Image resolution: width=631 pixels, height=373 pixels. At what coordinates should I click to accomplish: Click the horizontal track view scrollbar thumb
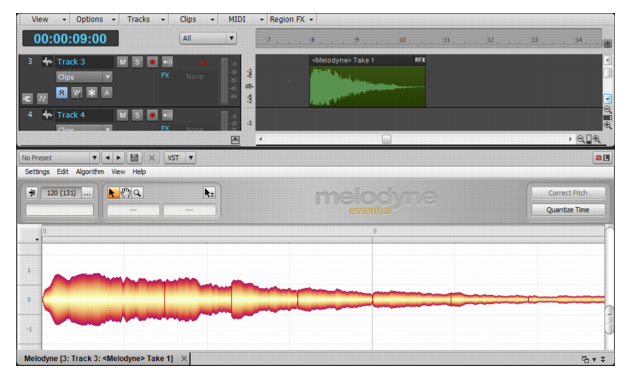pos(386,139)
